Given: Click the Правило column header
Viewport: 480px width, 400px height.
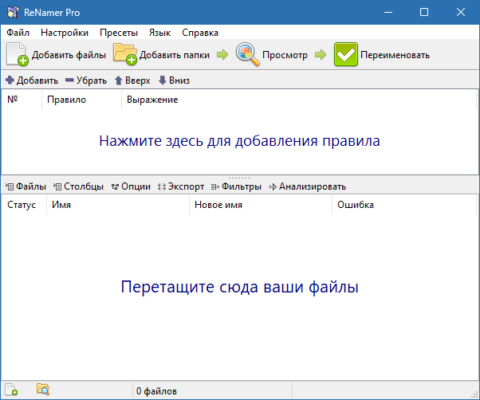Looking at the screenshot, I should (82, 99).
